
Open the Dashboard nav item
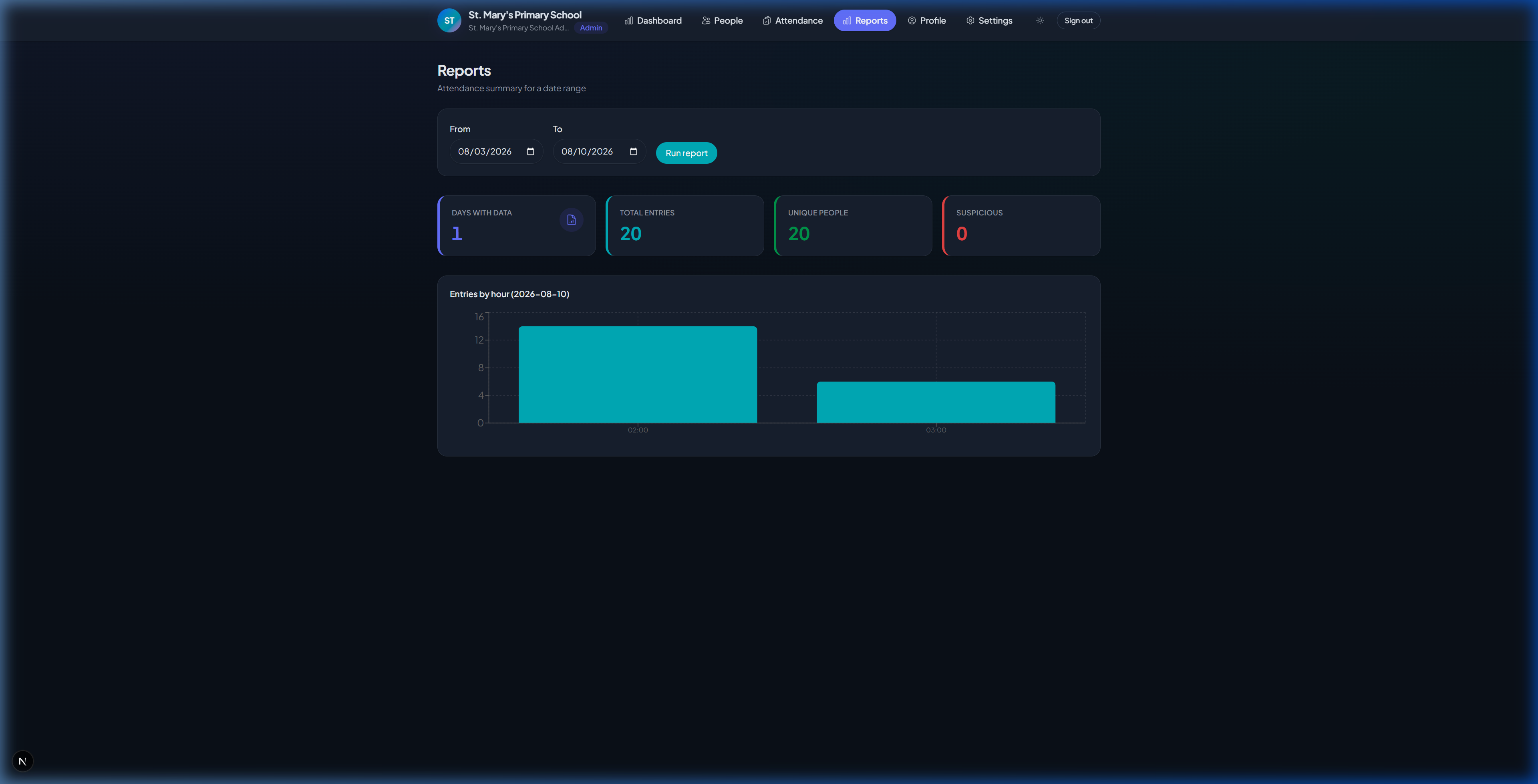653,20
